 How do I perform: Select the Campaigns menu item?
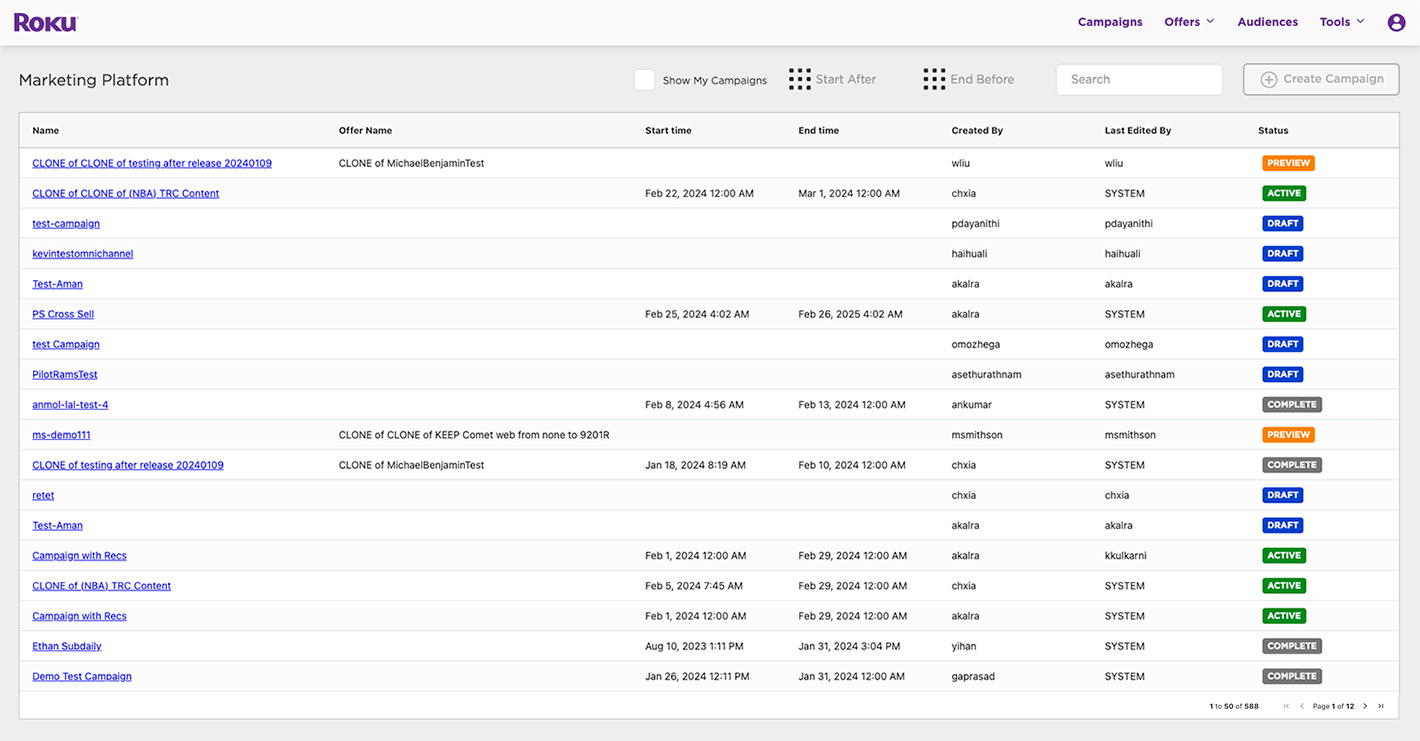point(1110,21)
